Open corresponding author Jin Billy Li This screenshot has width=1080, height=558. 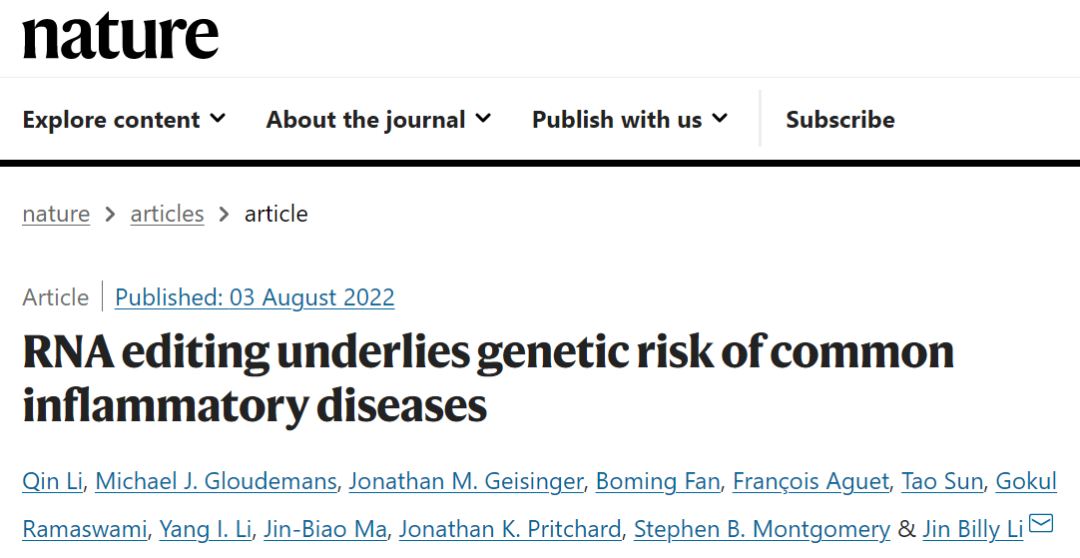pos(973,529)
